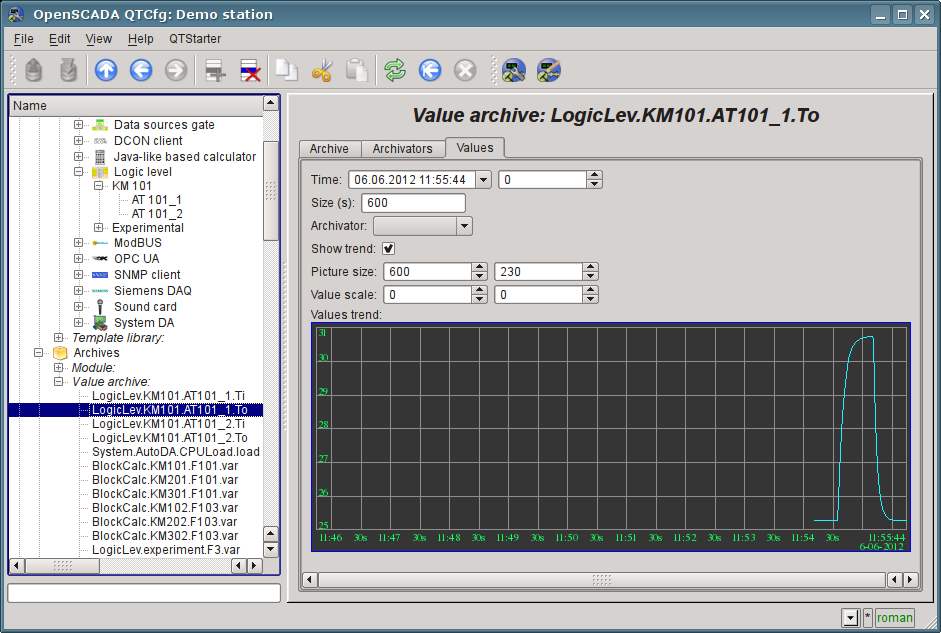Click the Values panel horizontal scrollbar
The width and height of the screenshot is (941, 633).
(x=602, y=580)
